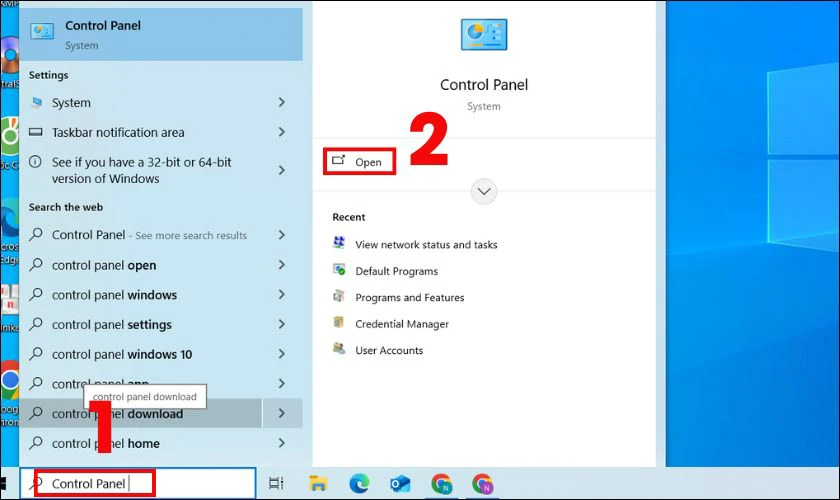Click search icon beside control panel home
Image resolution: width=840 pixels, height=500 pixels.
point(36,442)
